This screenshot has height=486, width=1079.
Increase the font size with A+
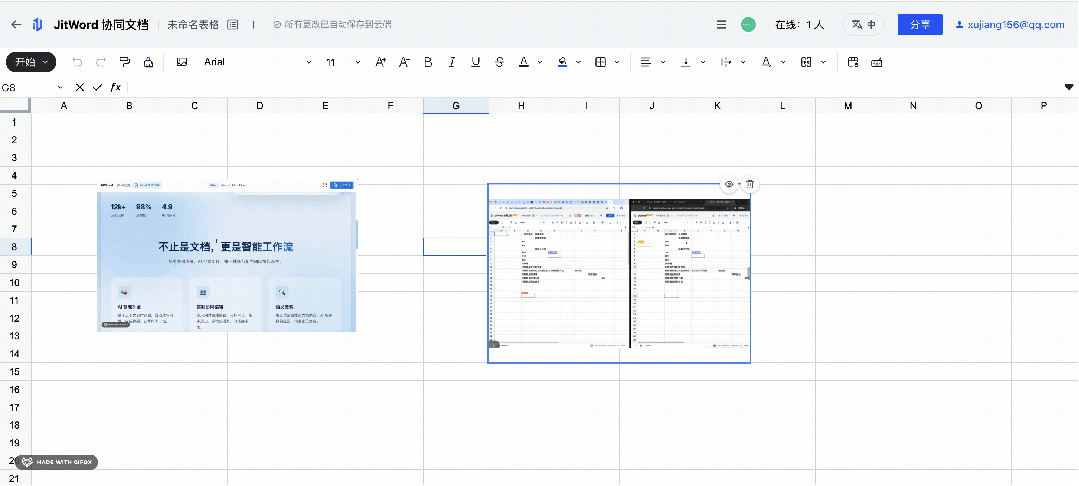pyautogui.click(x=381, y=62)
